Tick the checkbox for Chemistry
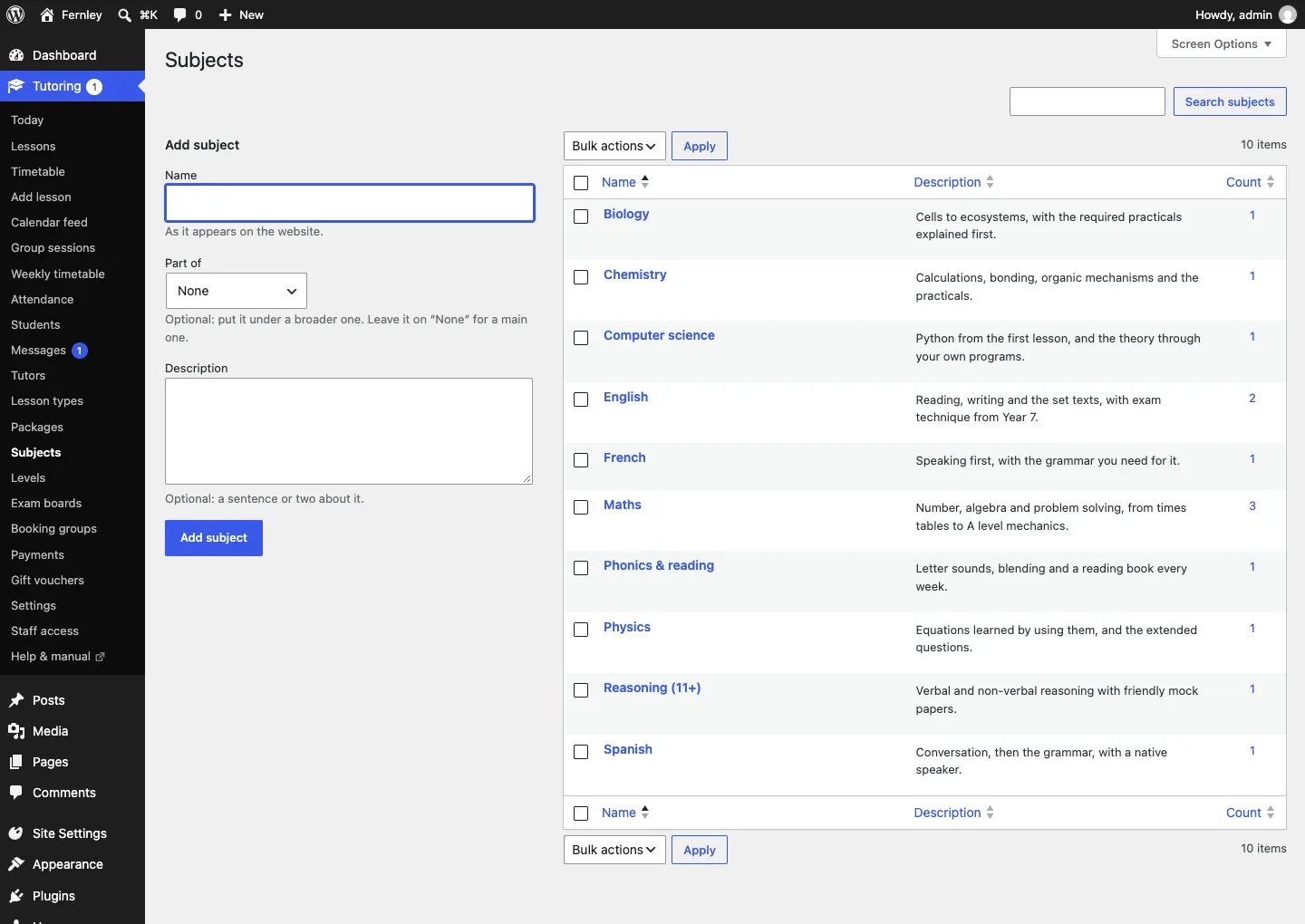1305x924 pixels. coord(581,277)
